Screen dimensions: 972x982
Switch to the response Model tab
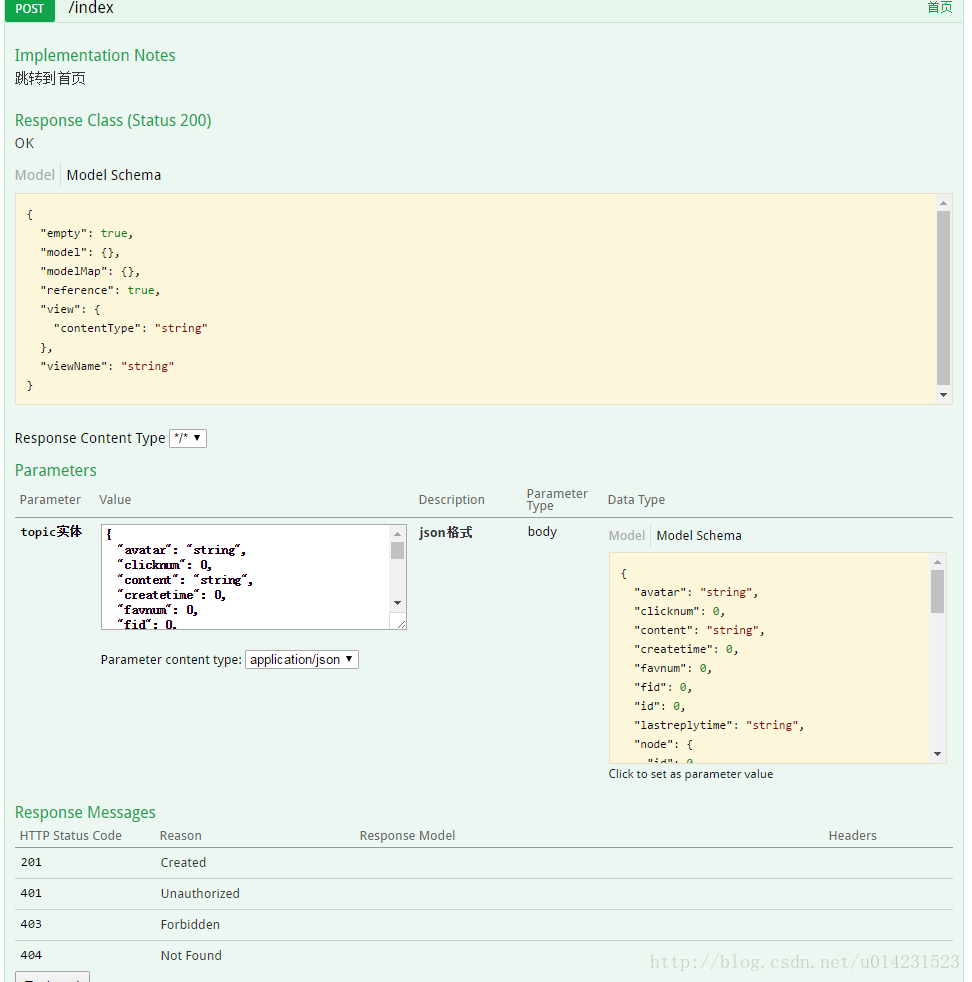(35, 175)
